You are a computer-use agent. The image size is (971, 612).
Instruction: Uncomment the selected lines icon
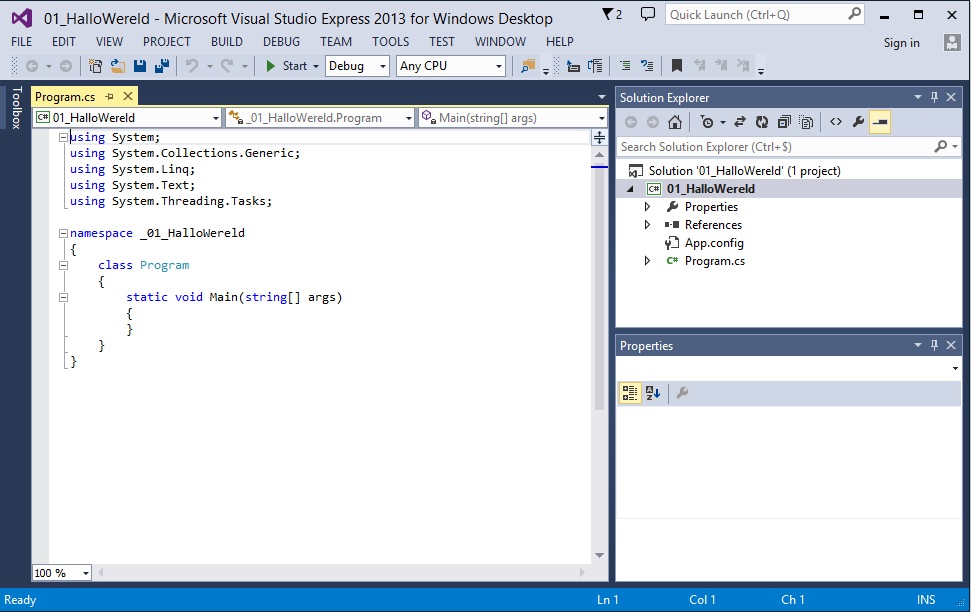[647, 66]
